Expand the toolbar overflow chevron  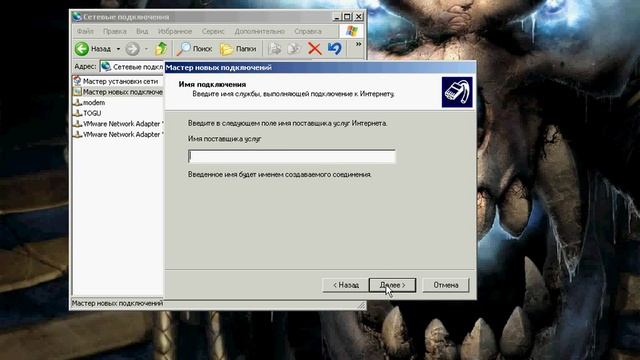pos(358,44)
